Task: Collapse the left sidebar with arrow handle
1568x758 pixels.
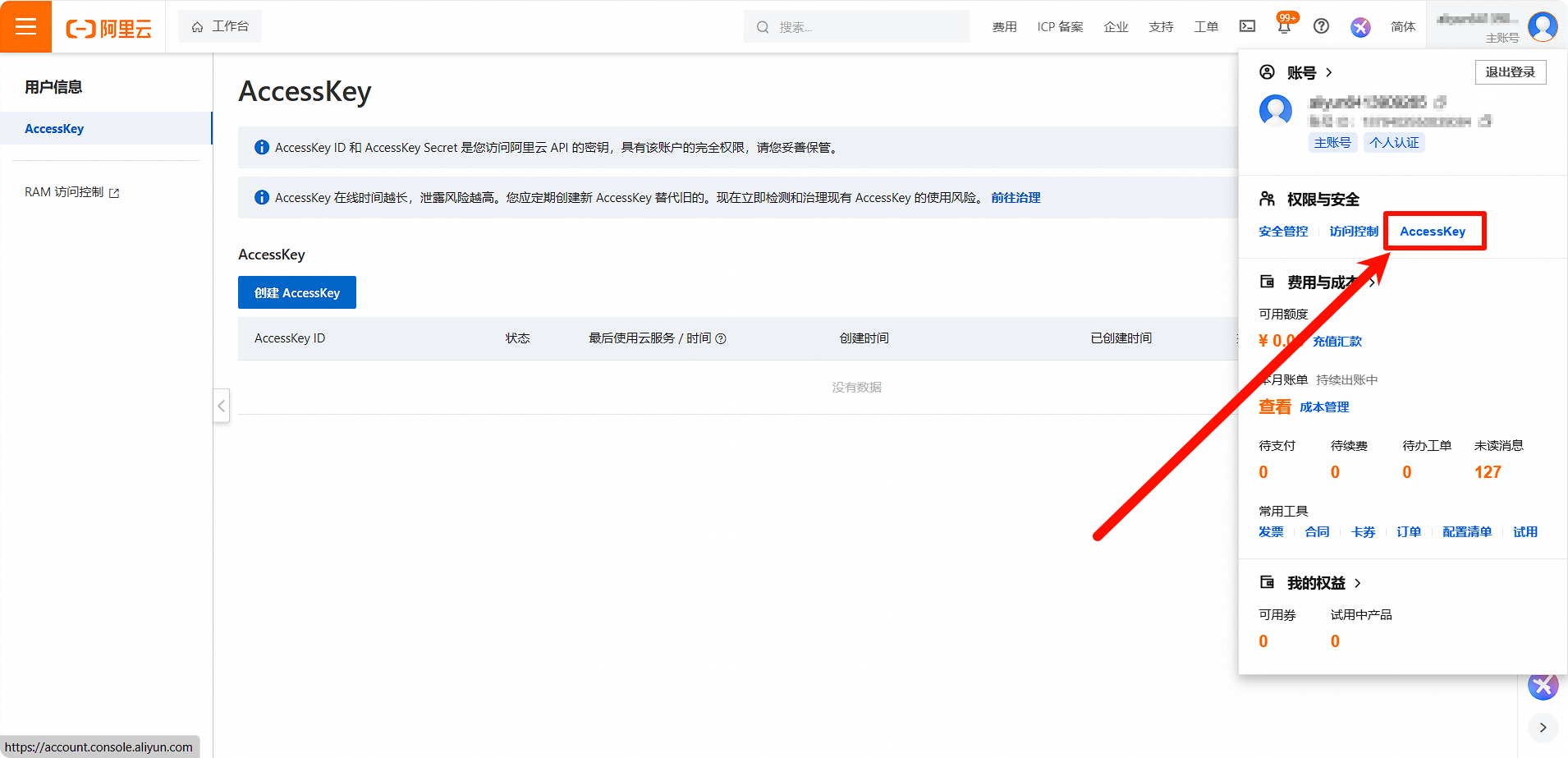Action: click(x=221, y=406)
